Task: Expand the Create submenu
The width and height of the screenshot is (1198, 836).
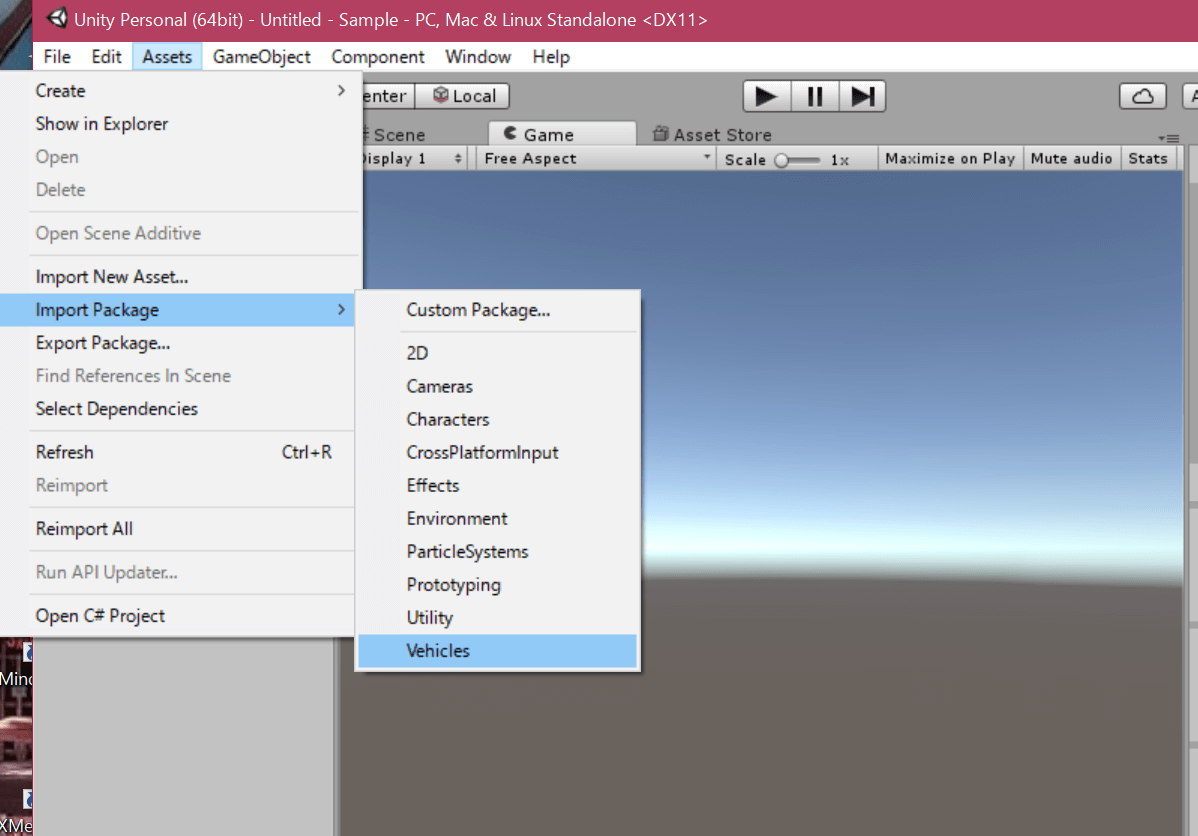Action: click(x=180, y=90)
